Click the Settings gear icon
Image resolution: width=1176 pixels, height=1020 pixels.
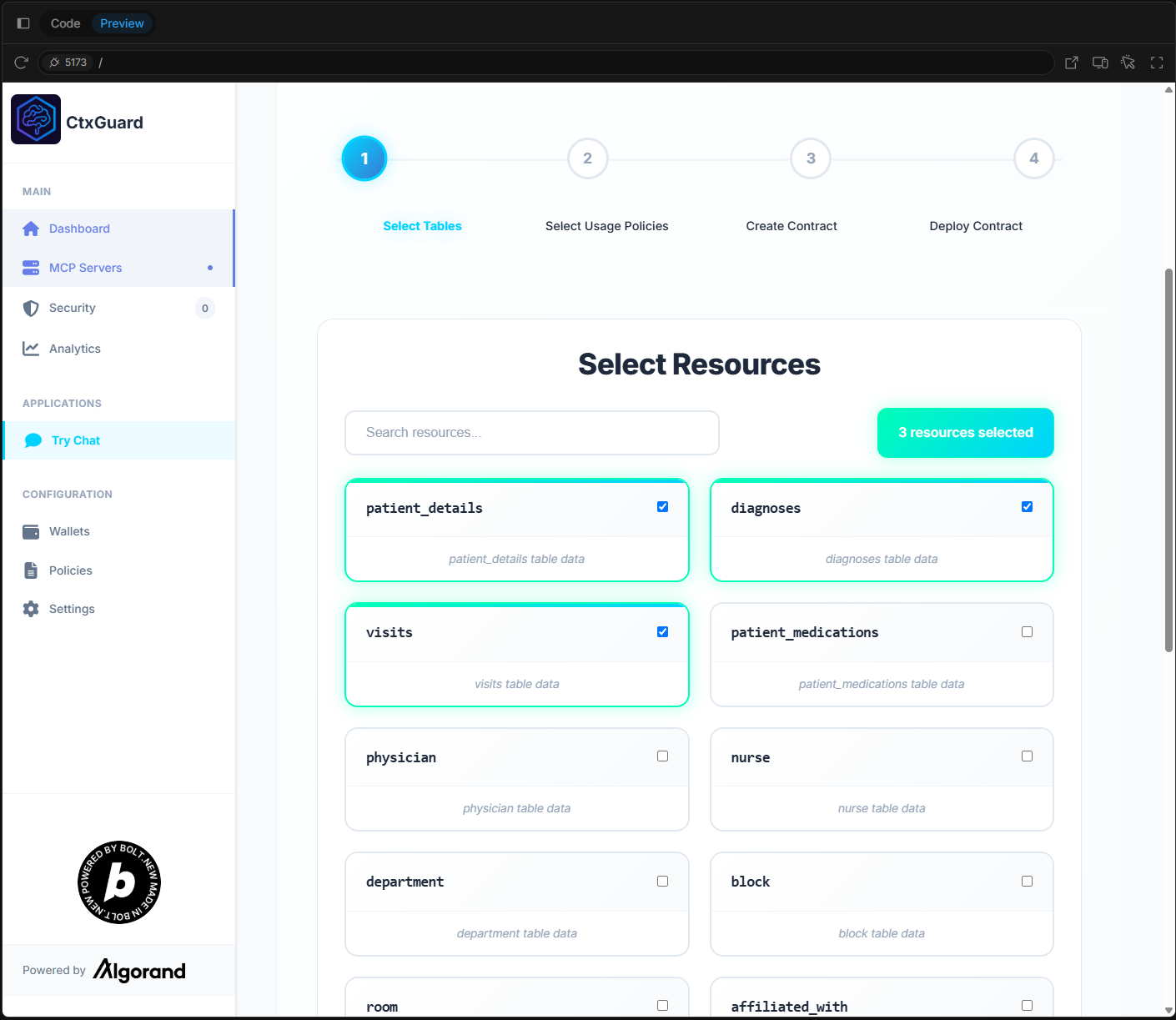coord(31,609)
